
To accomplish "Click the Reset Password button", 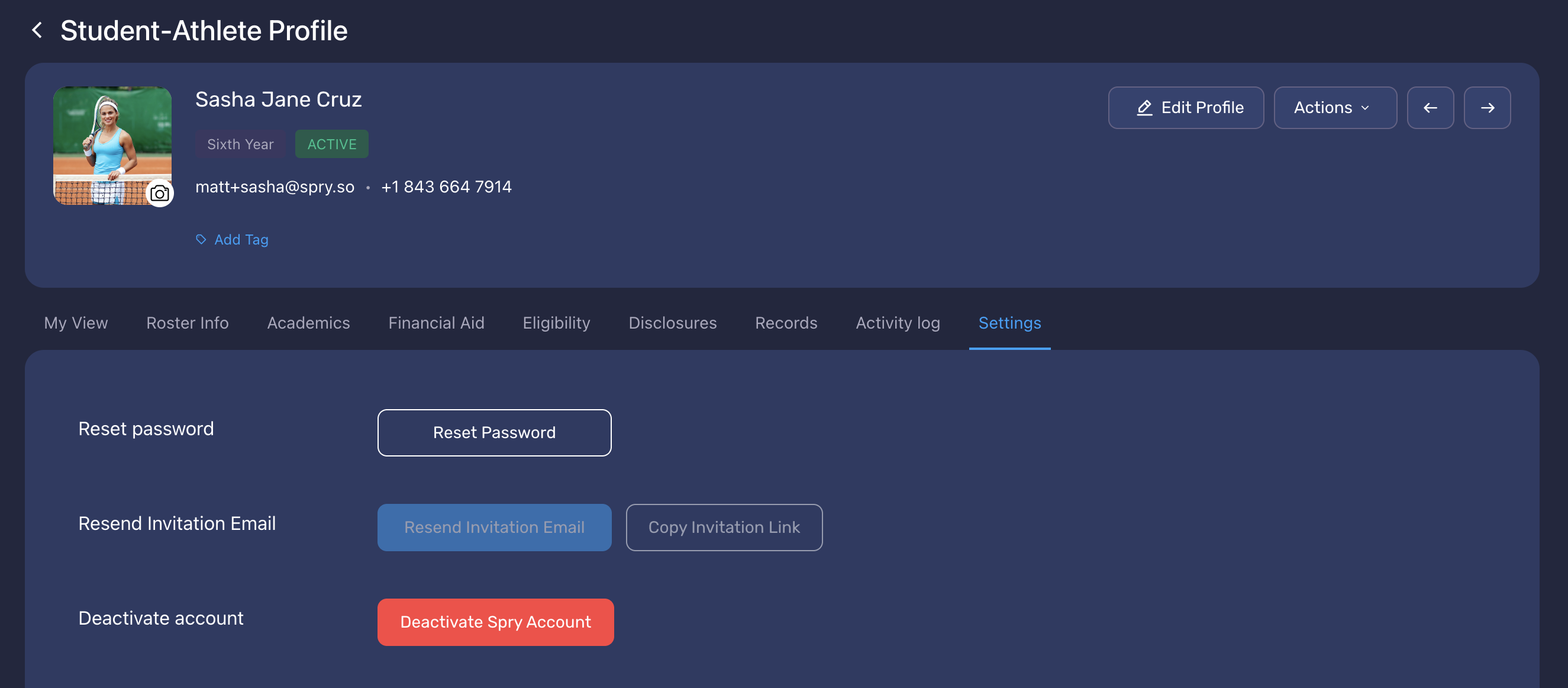I will click(494, 432).
